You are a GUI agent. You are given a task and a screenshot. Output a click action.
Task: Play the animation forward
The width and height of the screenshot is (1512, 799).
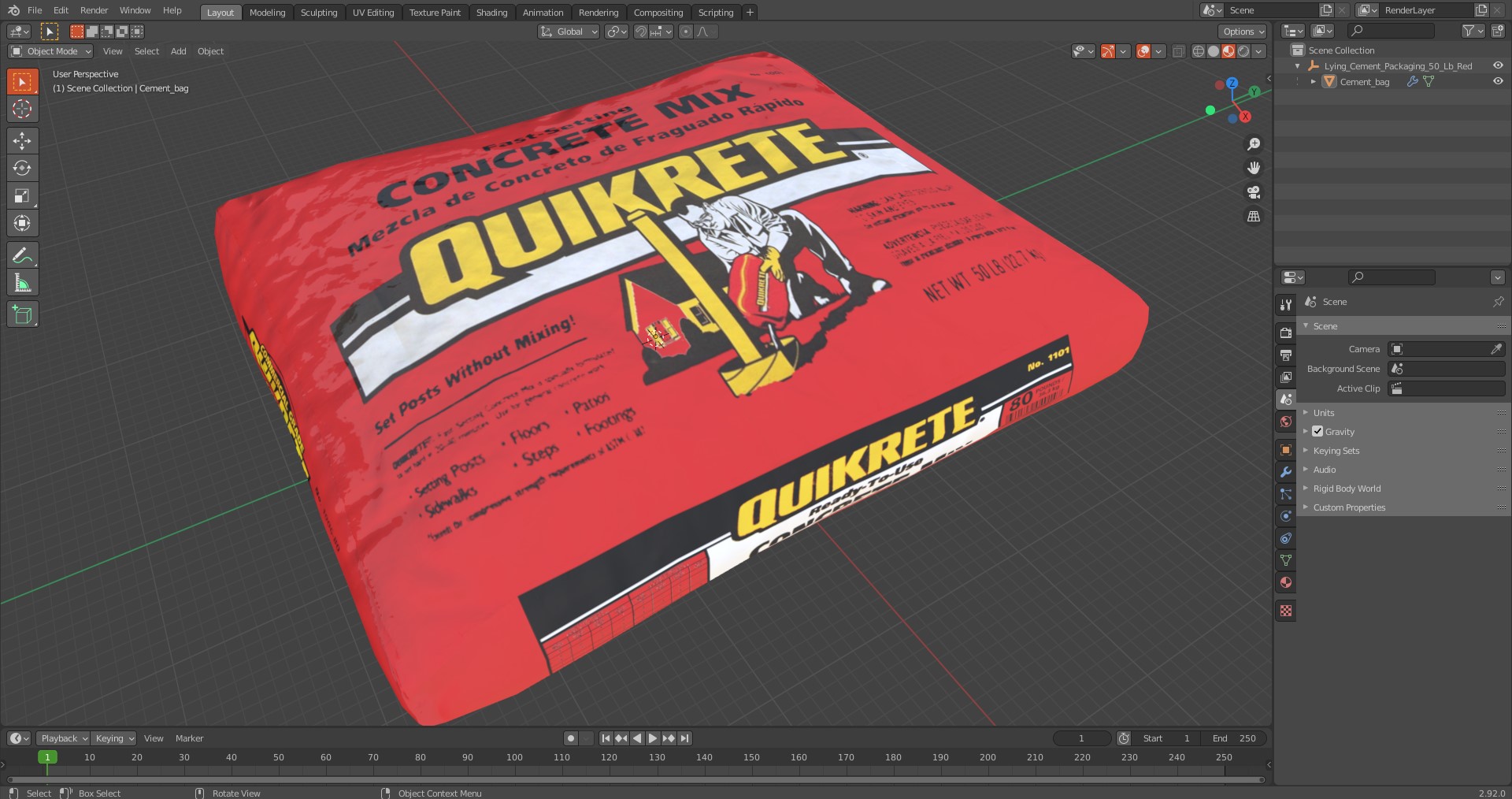[653, 738]
